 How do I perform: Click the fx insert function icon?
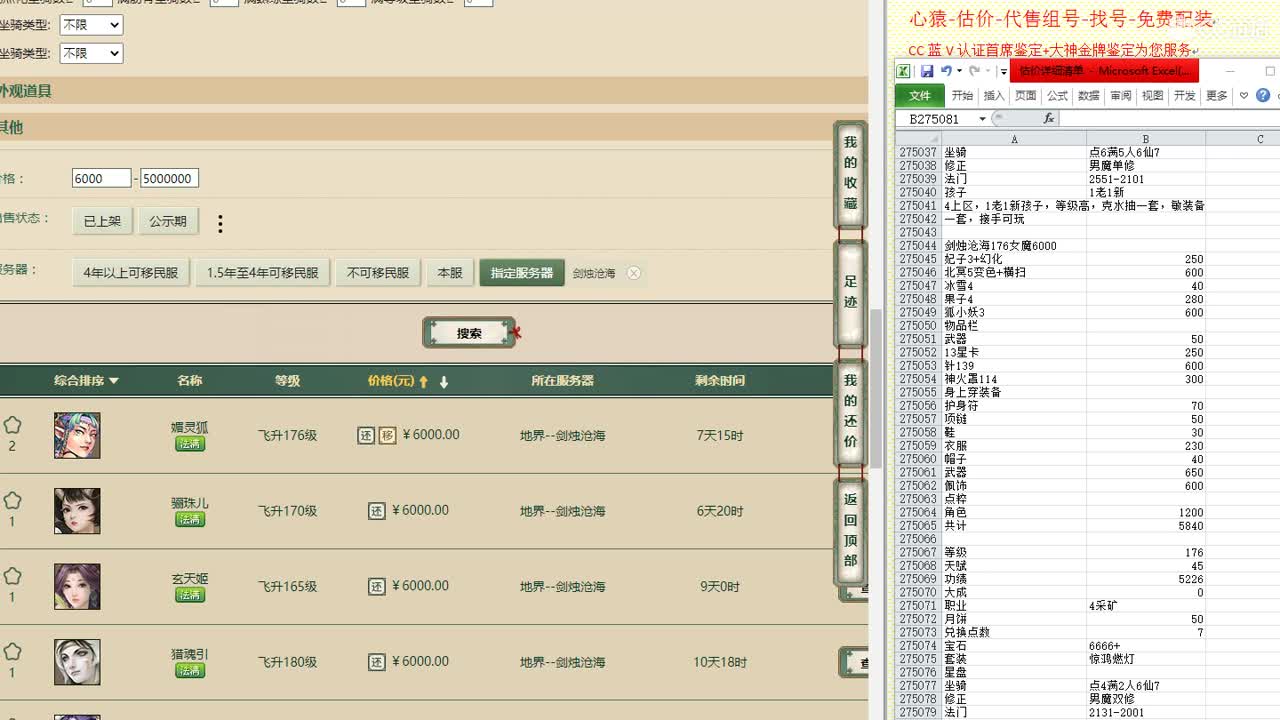tap(1048, 119)
